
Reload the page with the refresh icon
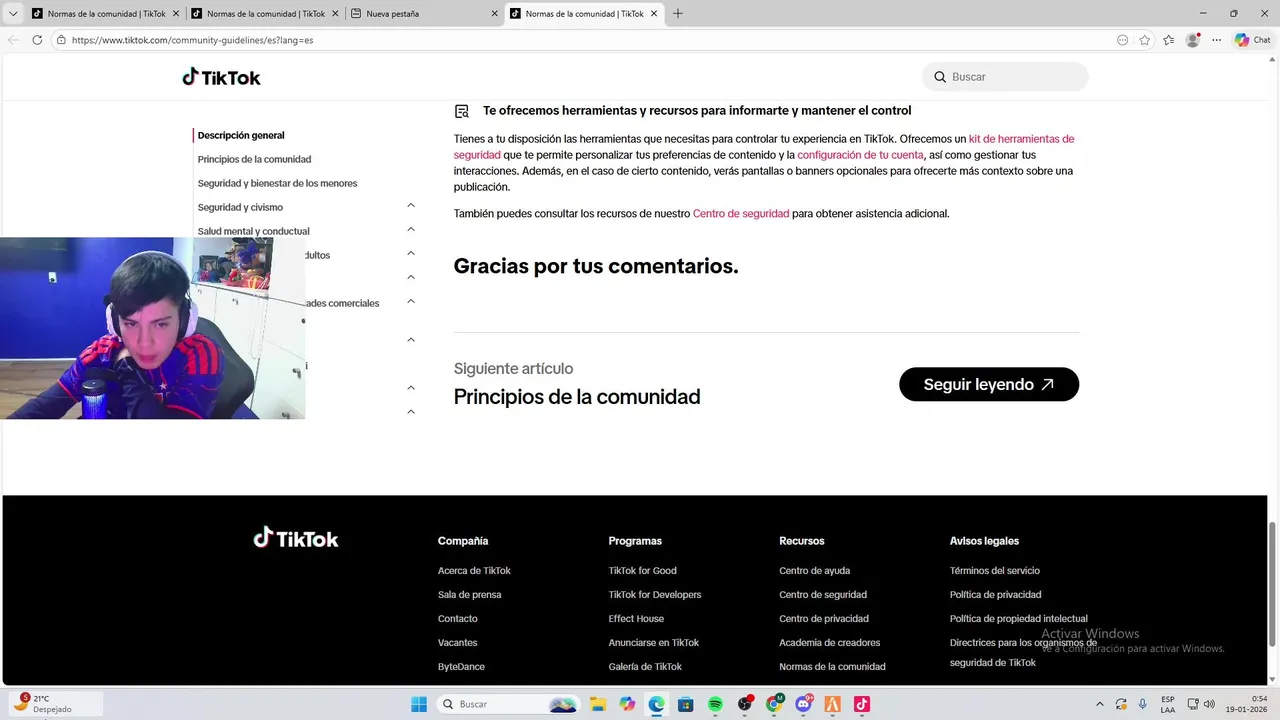[x=37, y=40]
